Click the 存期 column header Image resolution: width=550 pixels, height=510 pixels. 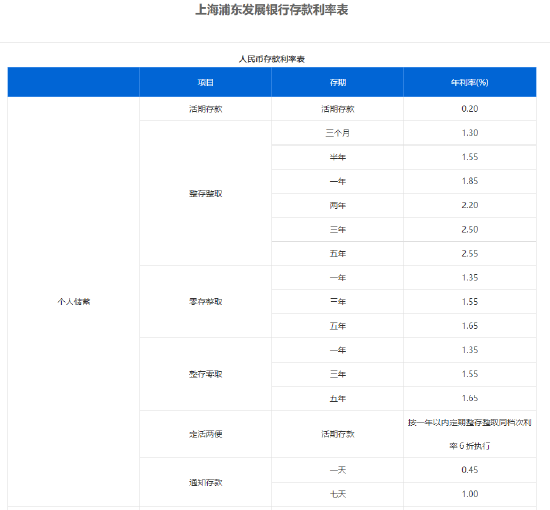(338, 82)
